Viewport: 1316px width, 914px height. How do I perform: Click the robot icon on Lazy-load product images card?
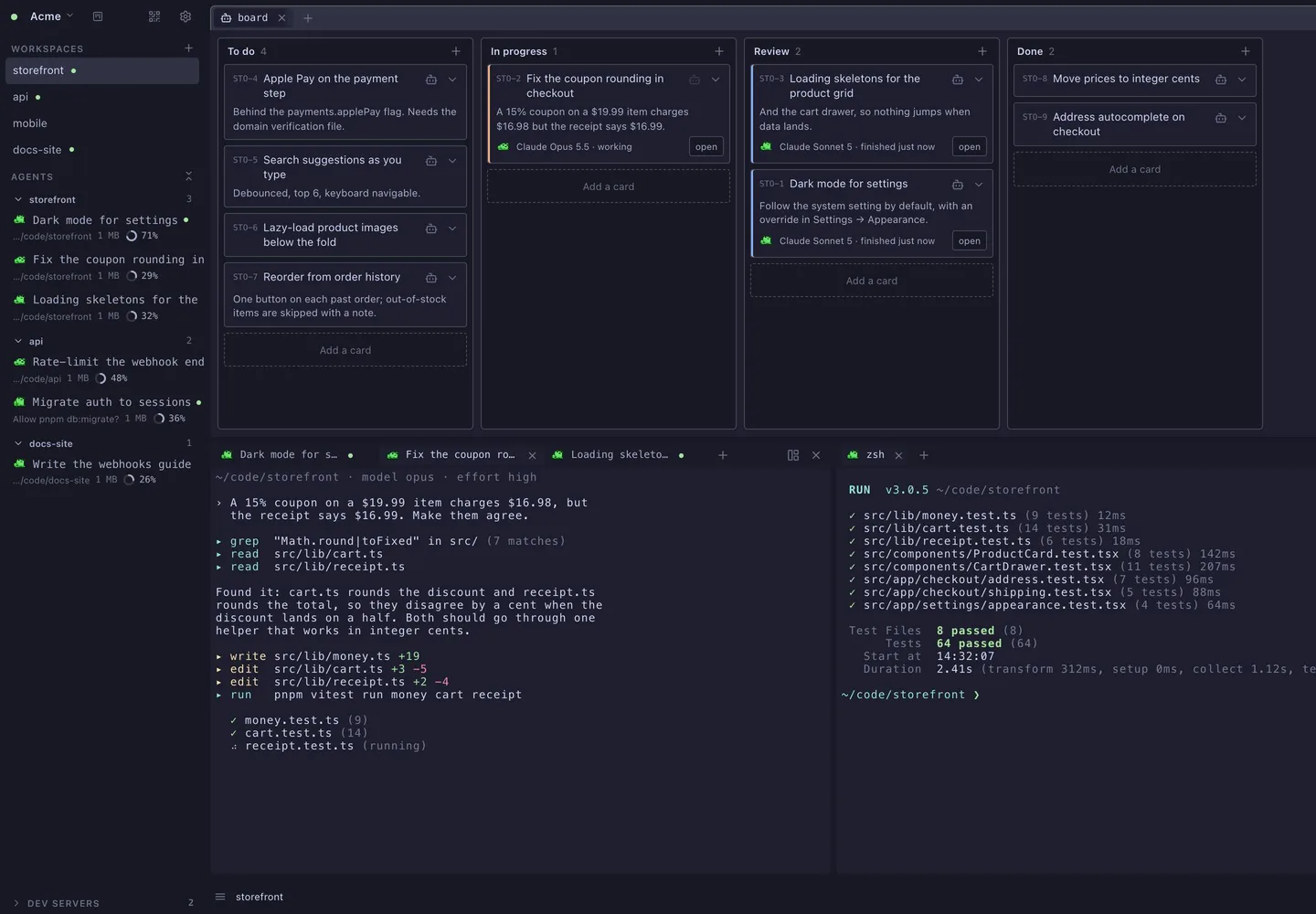click(x=431, y=228)
